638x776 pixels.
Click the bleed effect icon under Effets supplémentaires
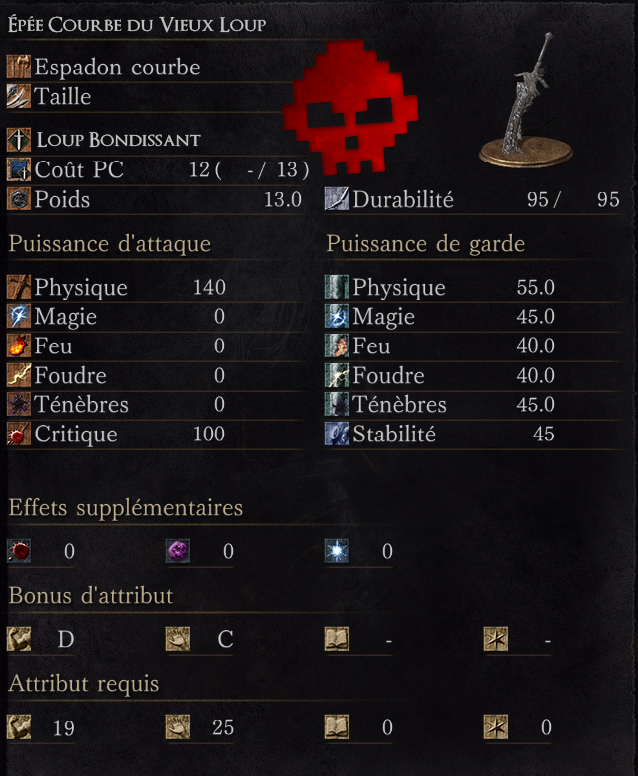(19, 551)
